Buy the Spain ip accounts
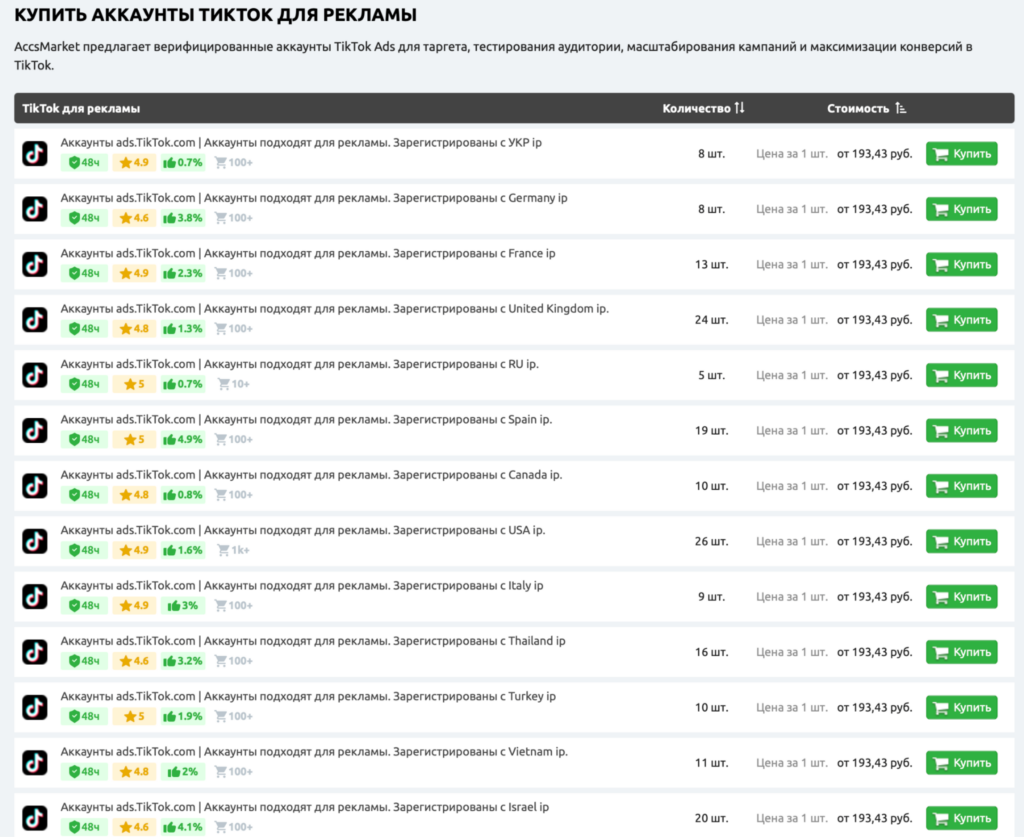The image size is (1024, 837). 961,431
